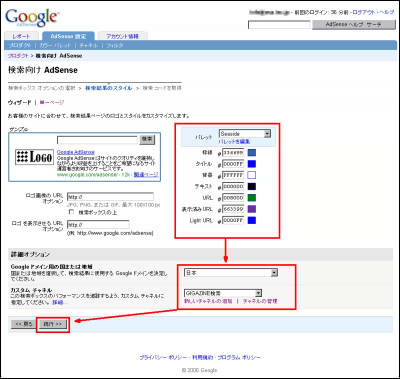Click the ログアウト link
Screen dimensions: 400x379
pyautogui.click(x=365, y=12)
